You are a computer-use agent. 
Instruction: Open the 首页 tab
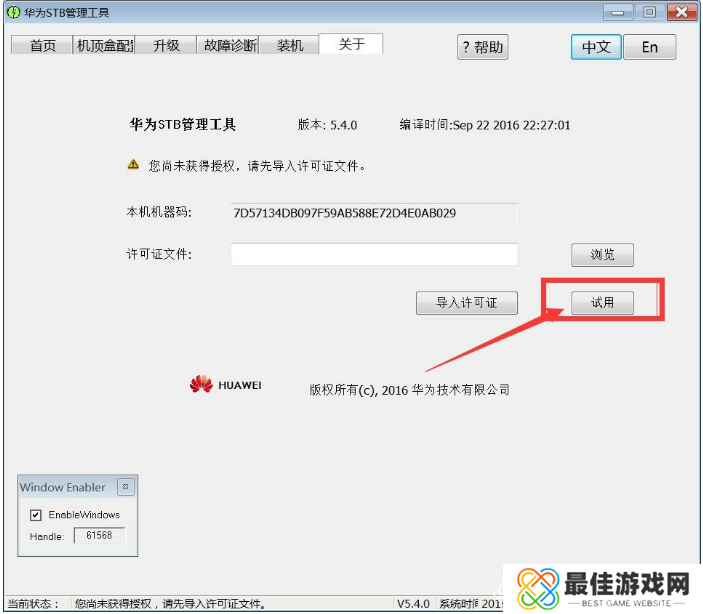(43, 46)
